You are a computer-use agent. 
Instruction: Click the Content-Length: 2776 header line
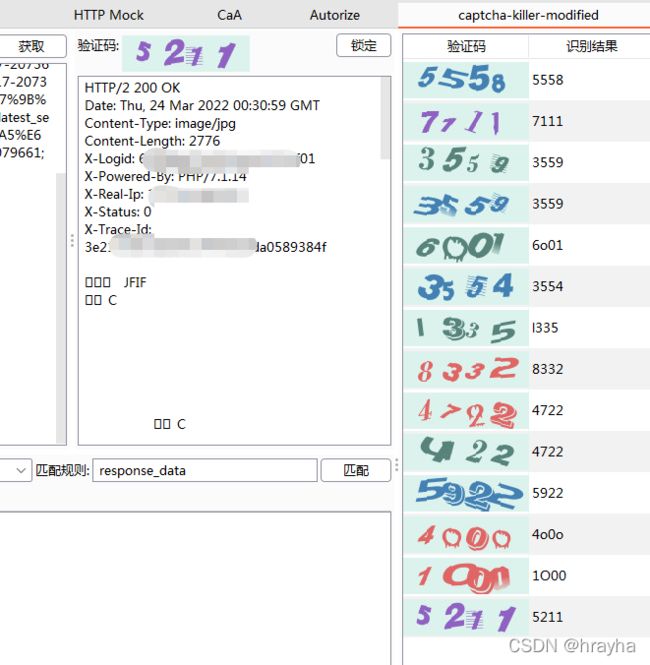152,141
